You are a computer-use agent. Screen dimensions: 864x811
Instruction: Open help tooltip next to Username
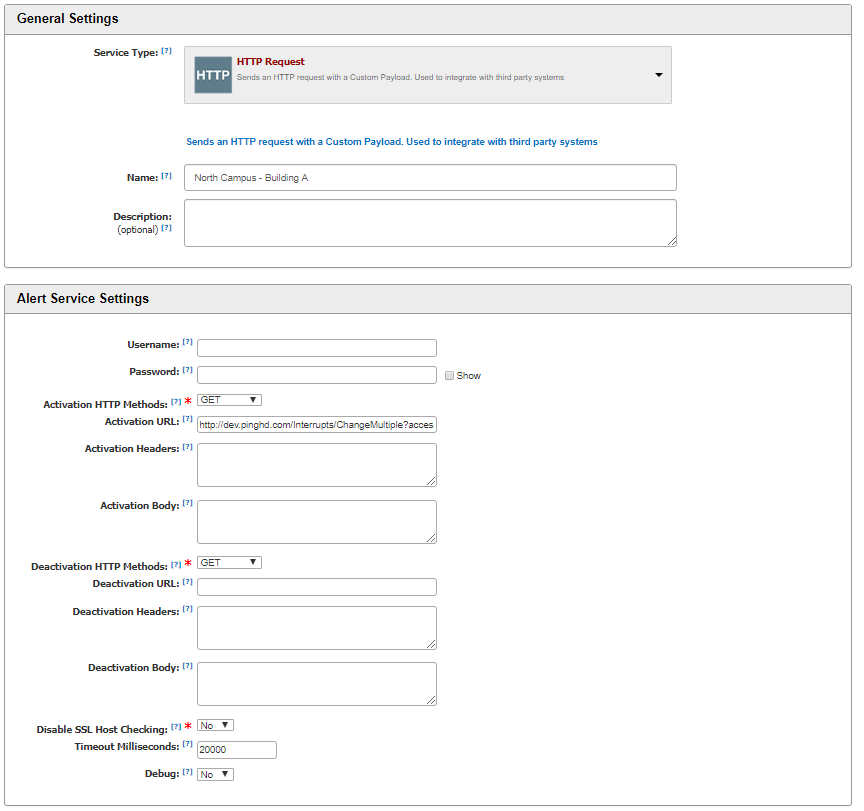pyautogui.click(x=187, y=342)
